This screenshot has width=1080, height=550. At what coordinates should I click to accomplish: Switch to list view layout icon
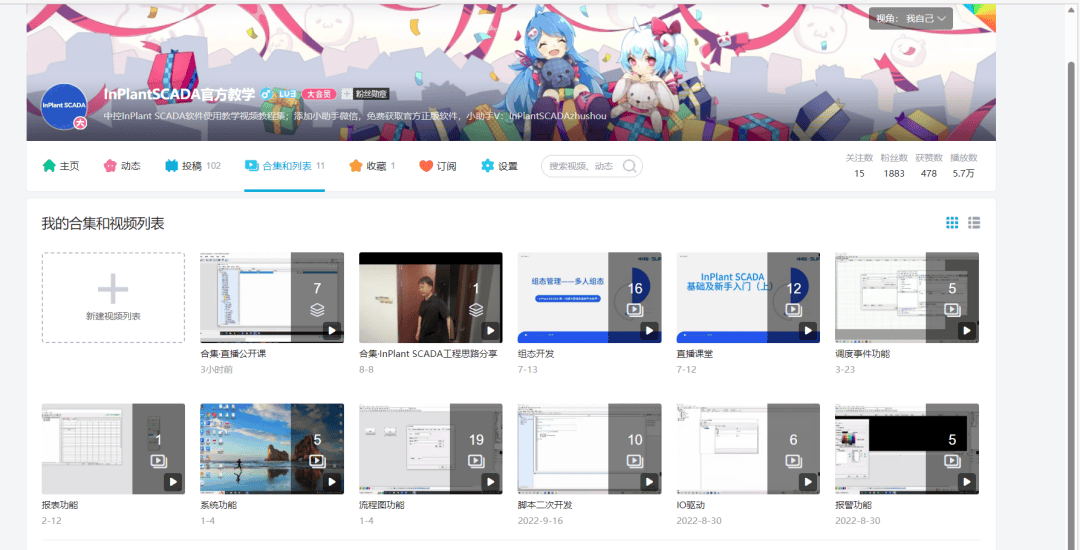coord(974,222)
